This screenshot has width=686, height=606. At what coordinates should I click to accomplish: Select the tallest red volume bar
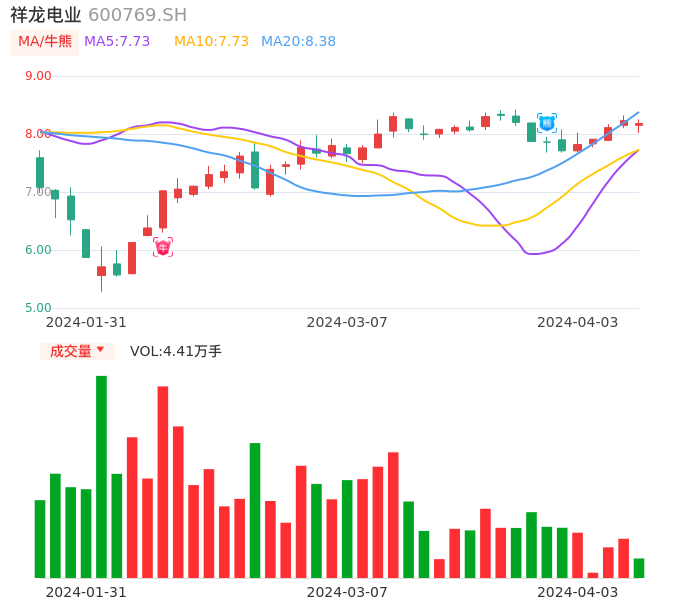(x=163, y=481)
